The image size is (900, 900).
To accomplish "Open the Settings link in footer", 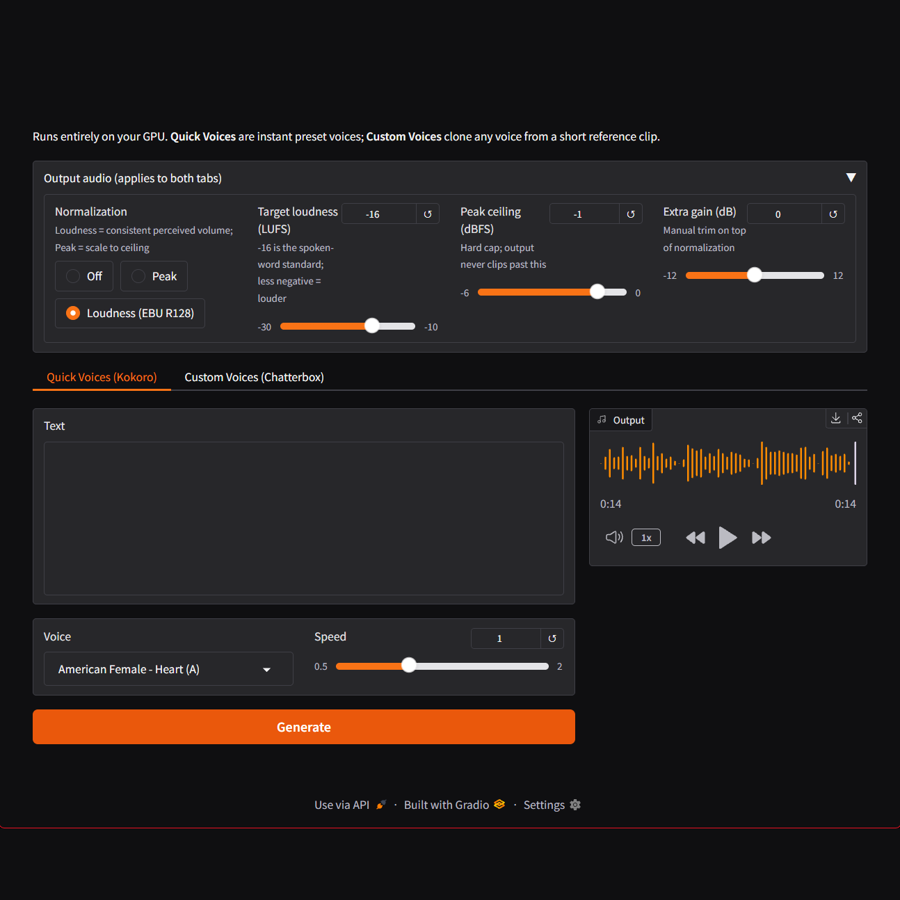I will click(552, 805).
